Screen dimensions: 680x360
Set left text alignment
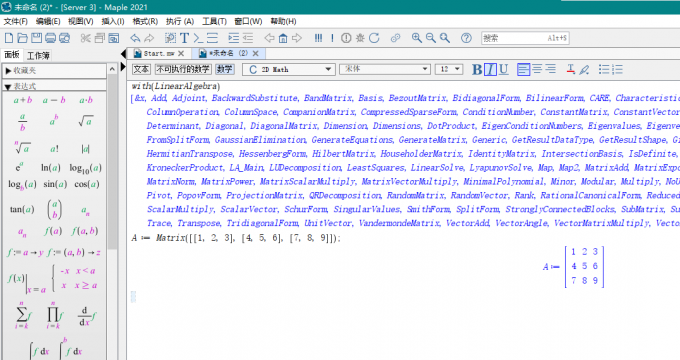click(x=523, y=69)
